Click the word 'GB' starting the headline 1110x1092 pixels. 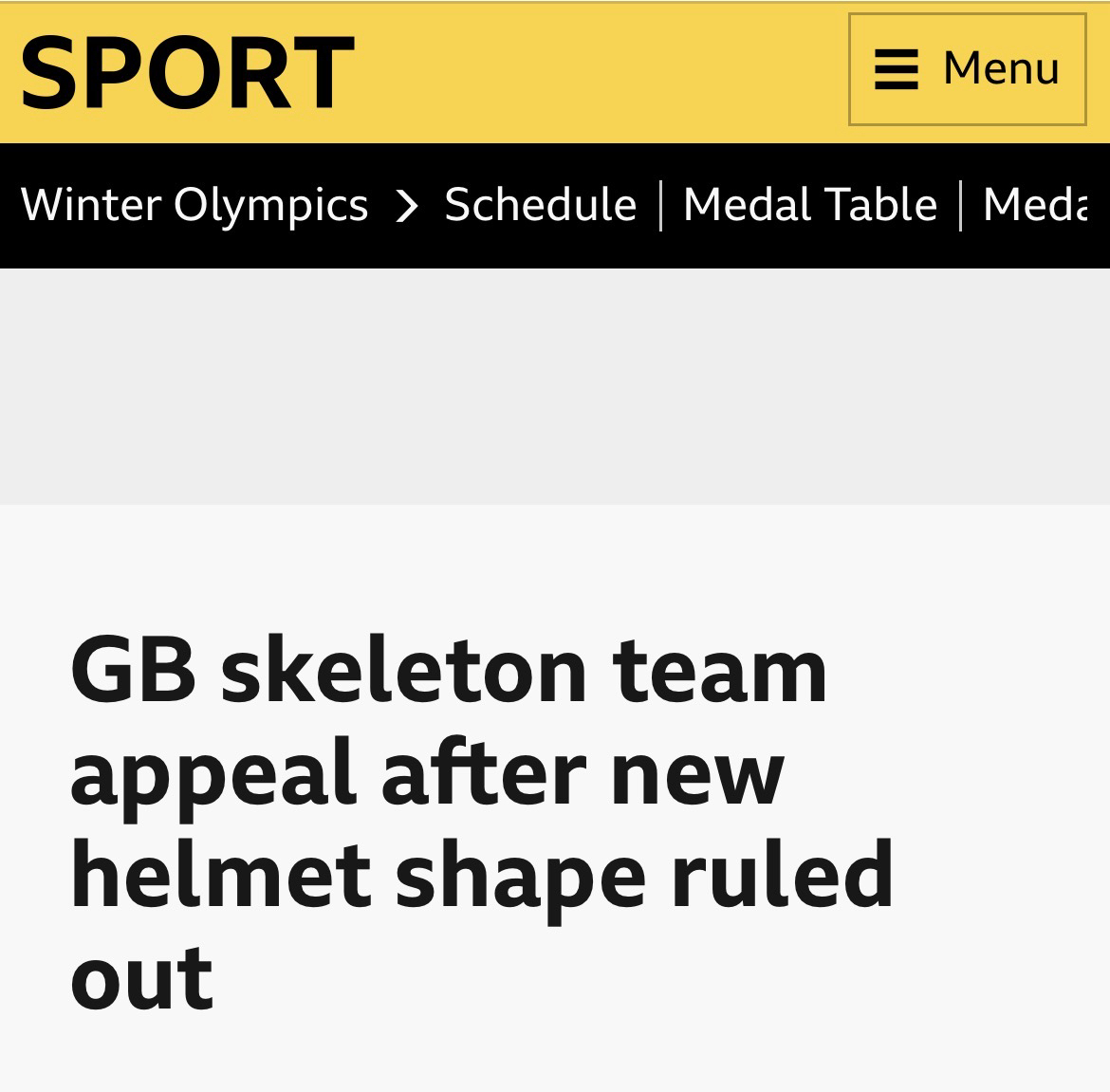click(133, 672)
